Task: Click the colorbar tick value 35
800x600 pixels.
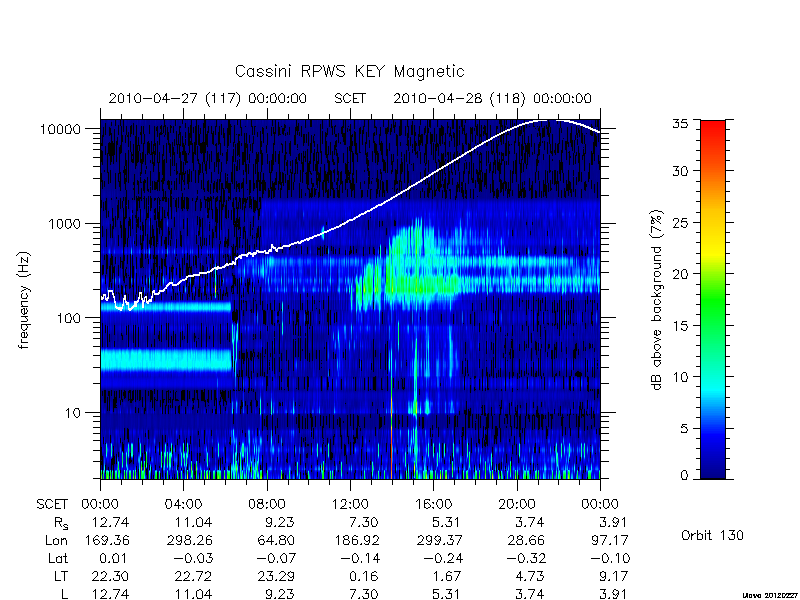Action: (x=680, y=124)
